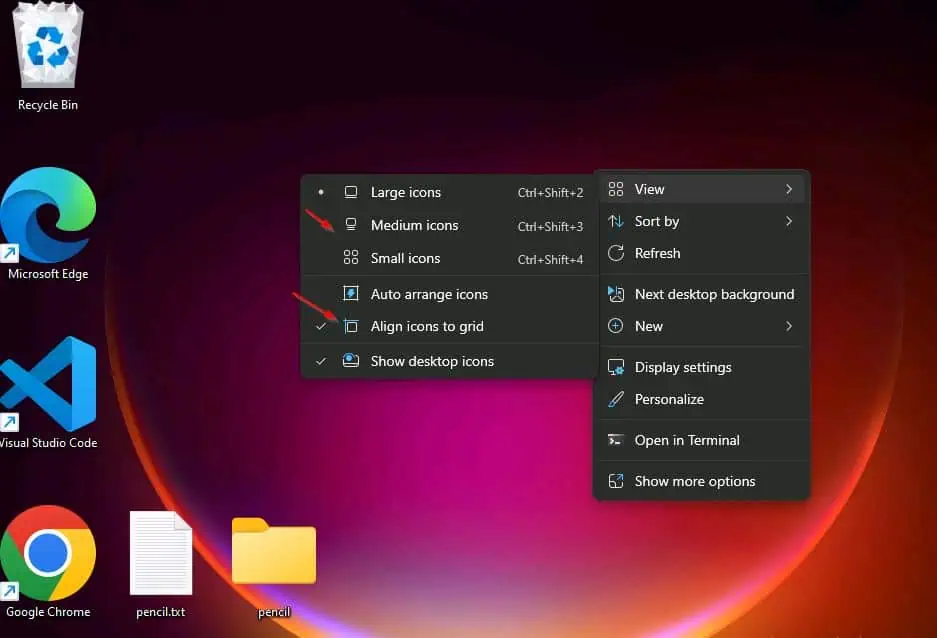Click the Align icons to grid glyph
Viewport: 937px width, 638px height.
351,326
